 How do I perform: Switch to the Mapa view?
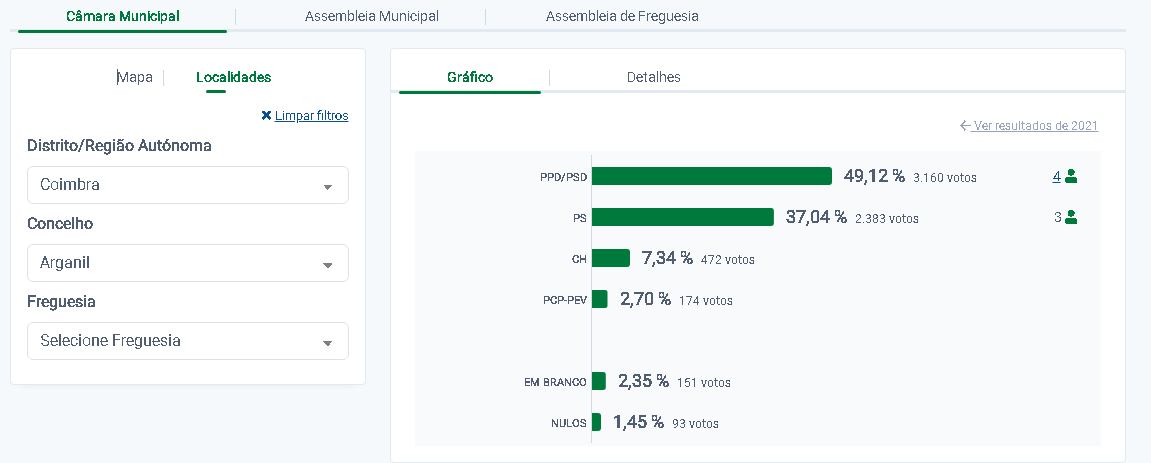[x=135, y=77]
